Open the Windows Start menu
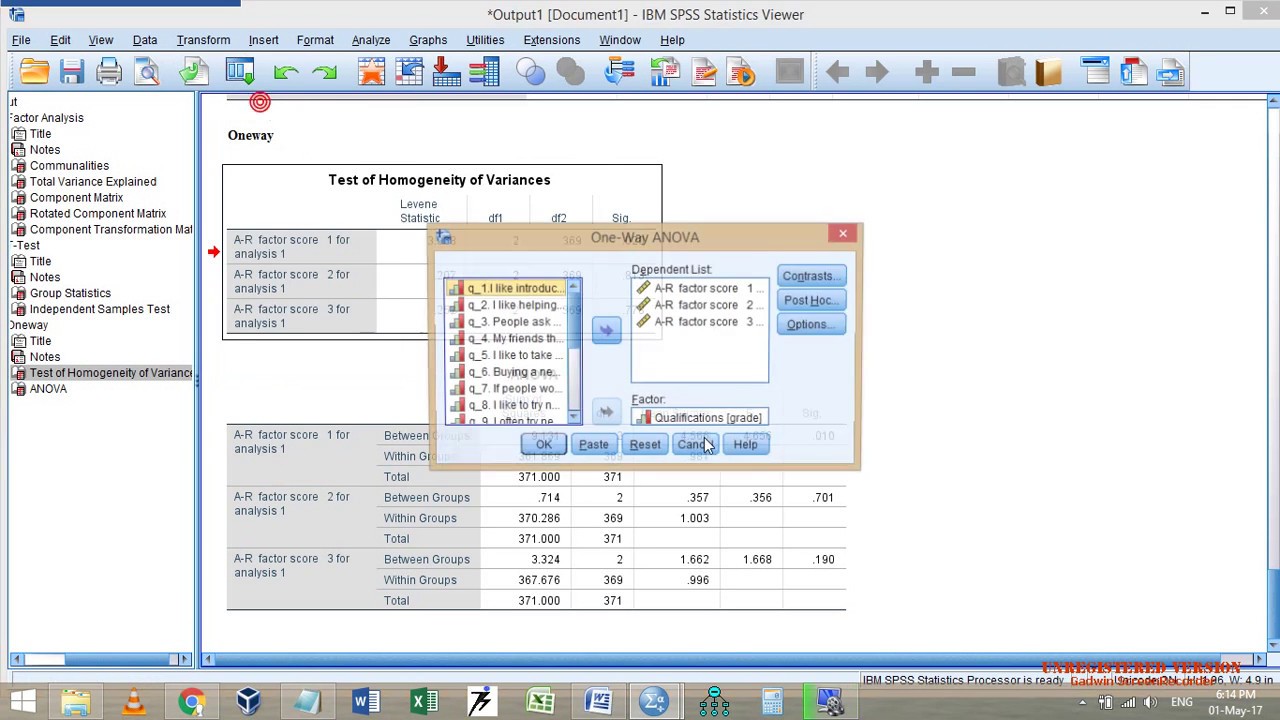1280x720 pixels. click(22, 702)
